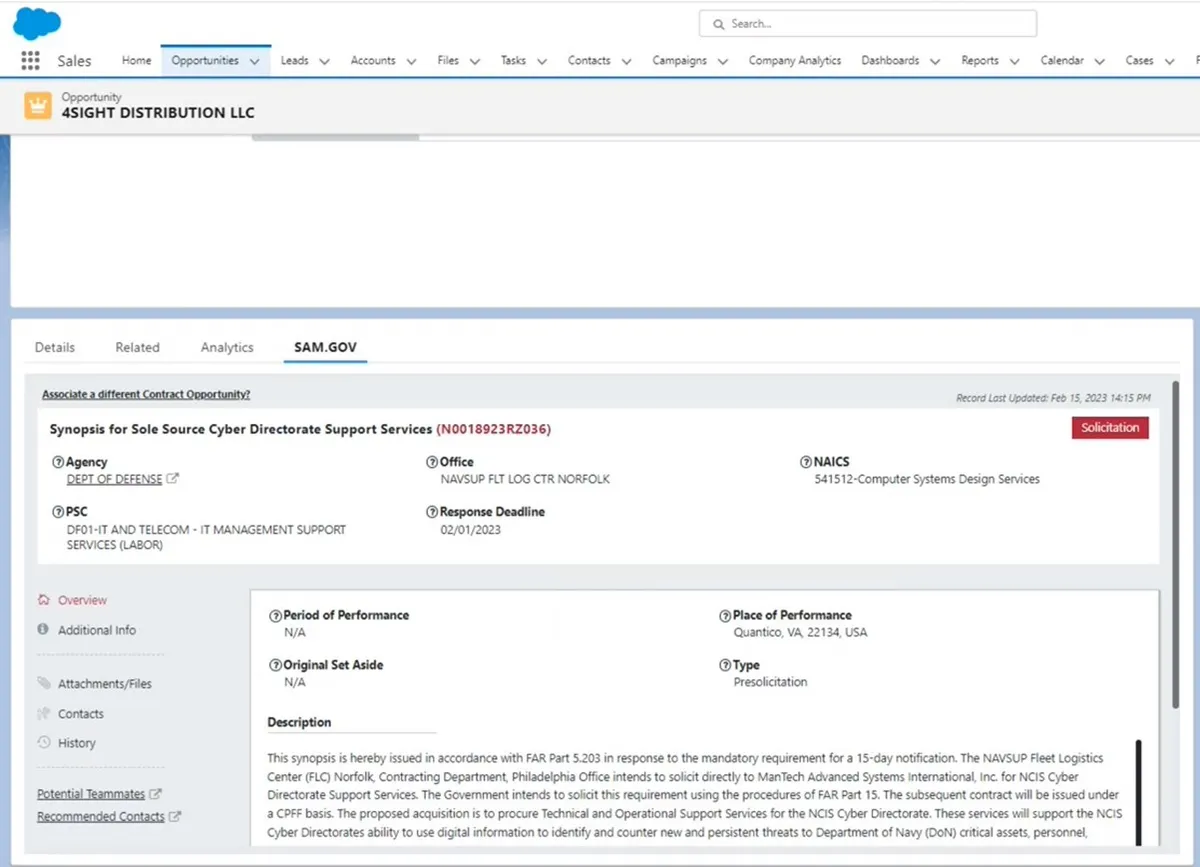The height and width of the screenshot is (867, 1200).
Task: Click the help icon next to PSC
Action: tap(57, 512)
